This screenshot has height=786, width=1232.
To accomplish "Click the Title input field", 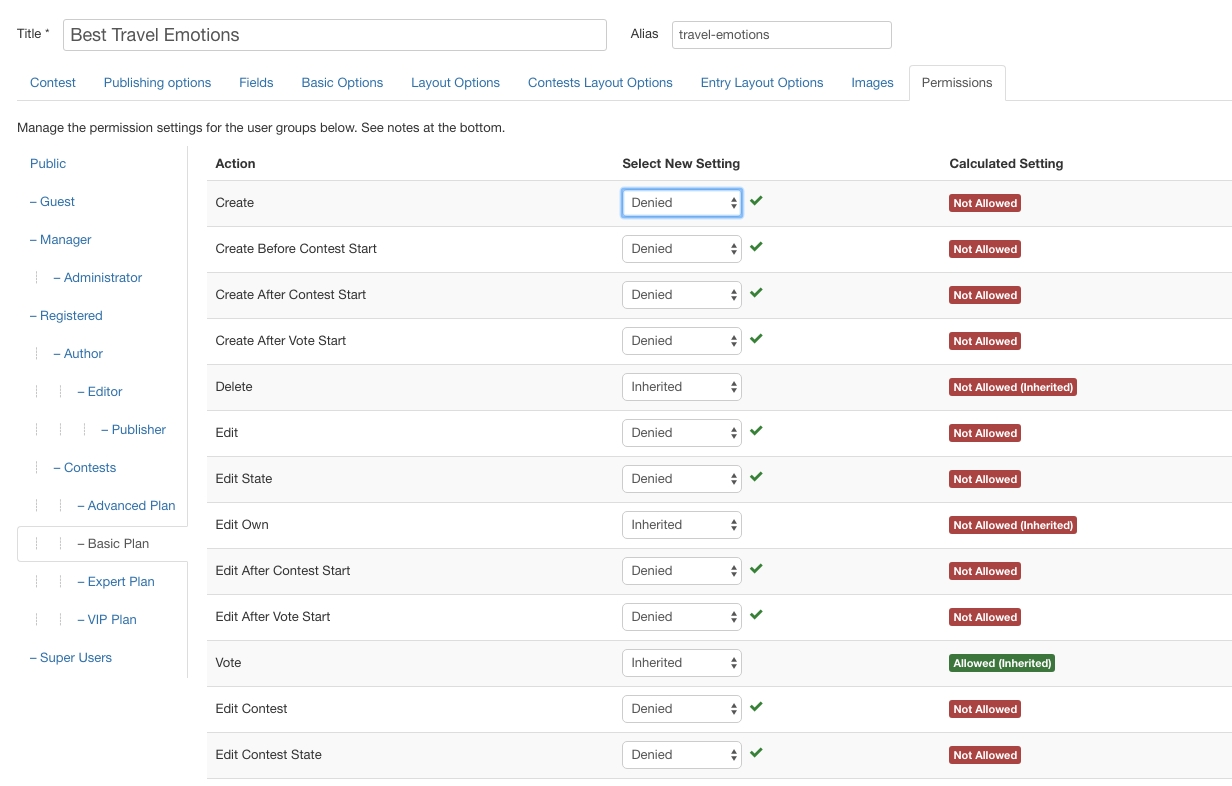I will 334,35.
